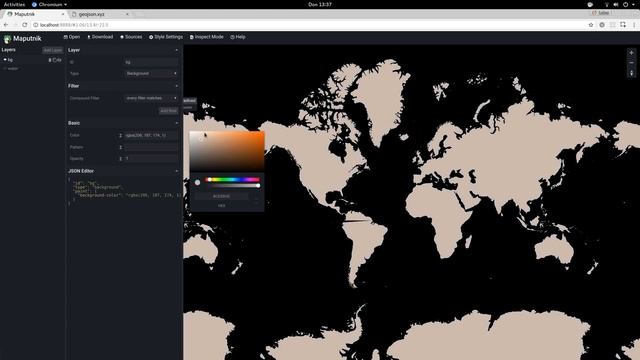Switch to the Maputnik browser tab
The image size is (640, 360).
pyautogui.click(x=35, y=14)
